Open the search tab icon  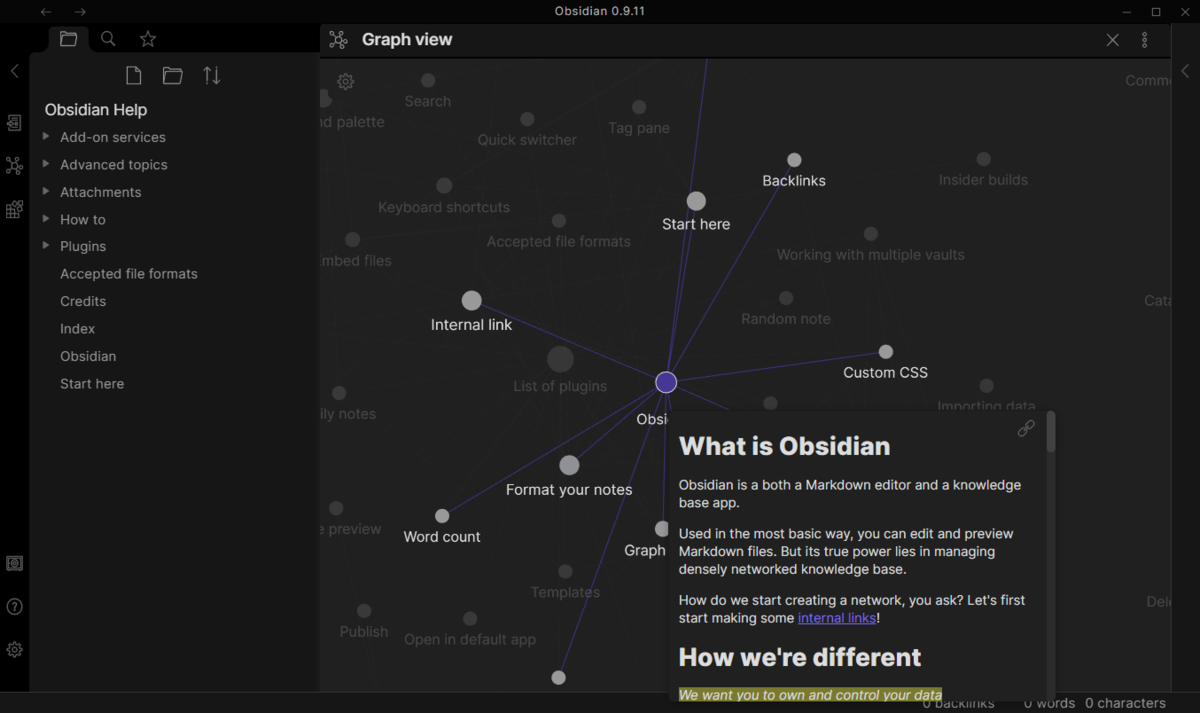[108, 39]
